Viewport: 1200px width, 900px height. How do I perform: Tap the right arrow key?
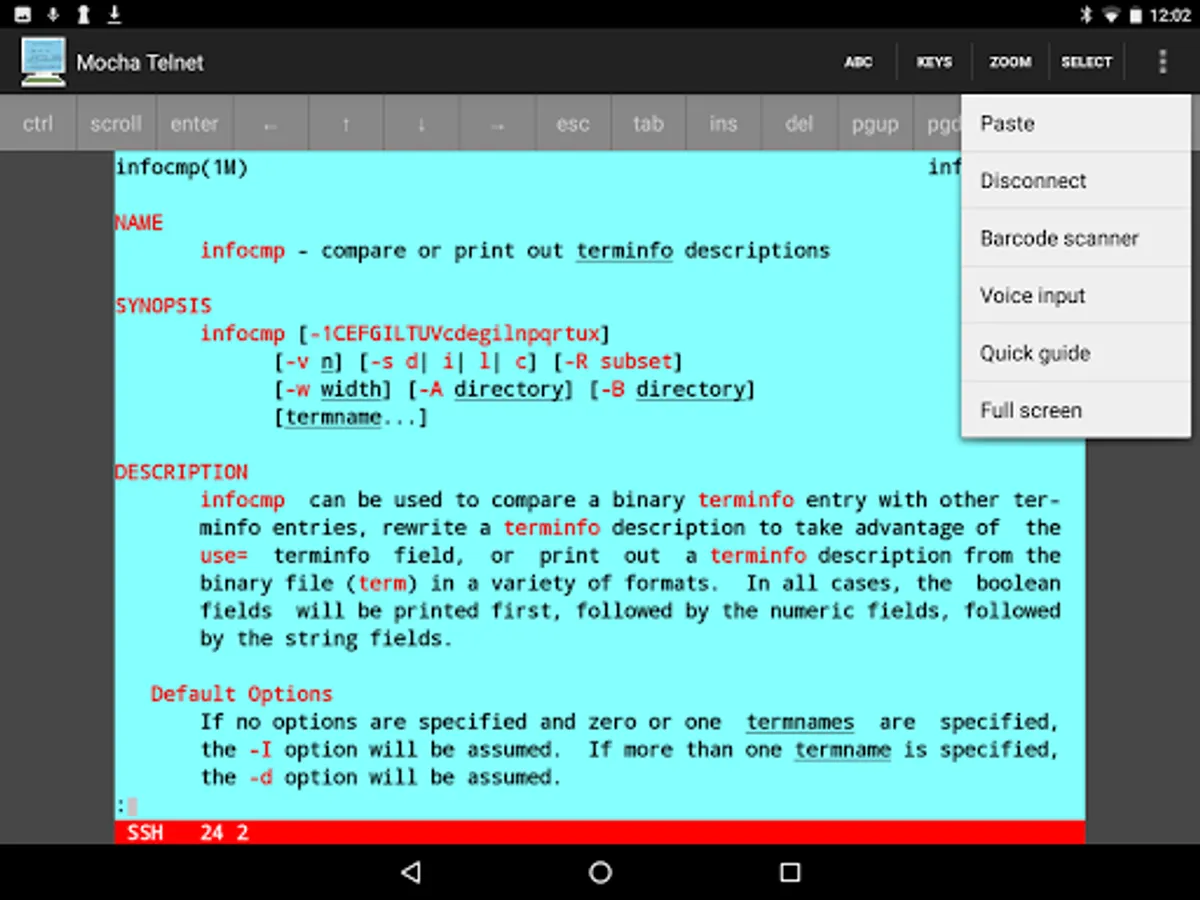[498, 124]
